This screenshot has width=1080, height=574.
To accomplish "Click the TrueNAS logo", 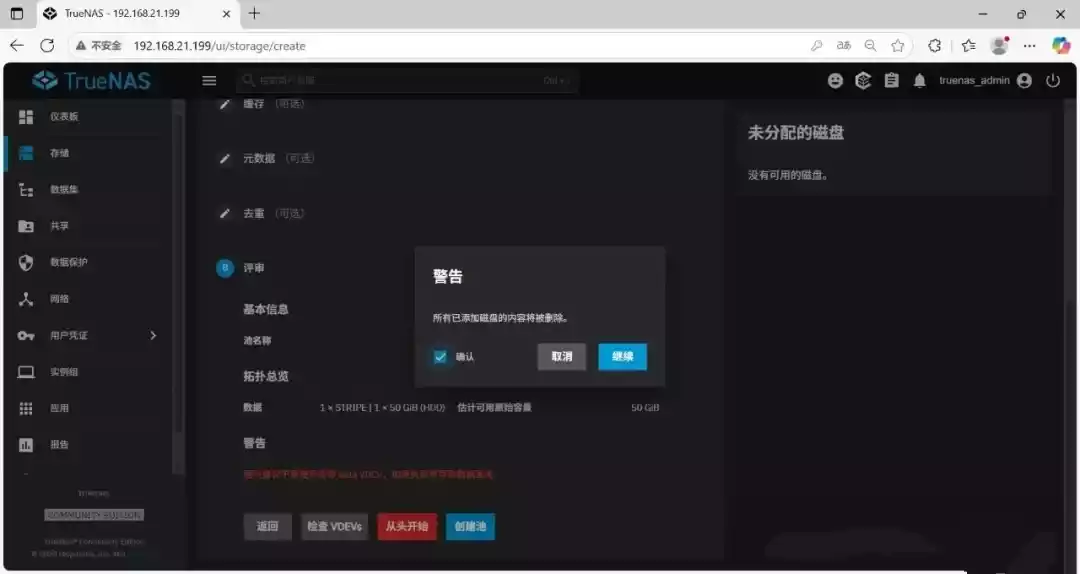I will click(91, 81).
